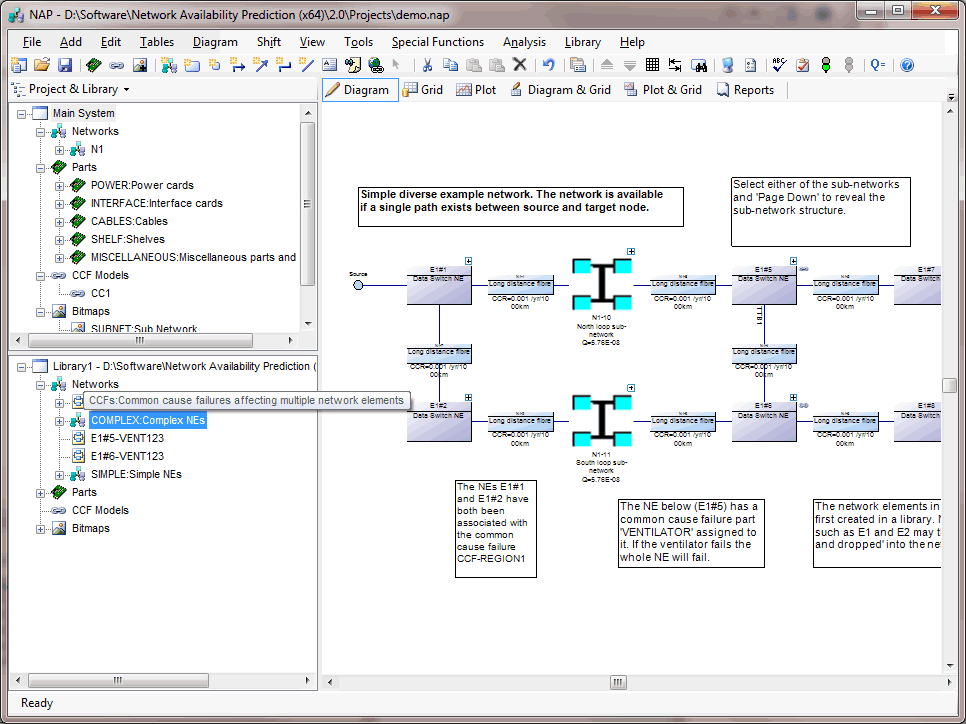Click the green traffic light icon
Viewport: 966px width, 724px height.
[826, 65]
